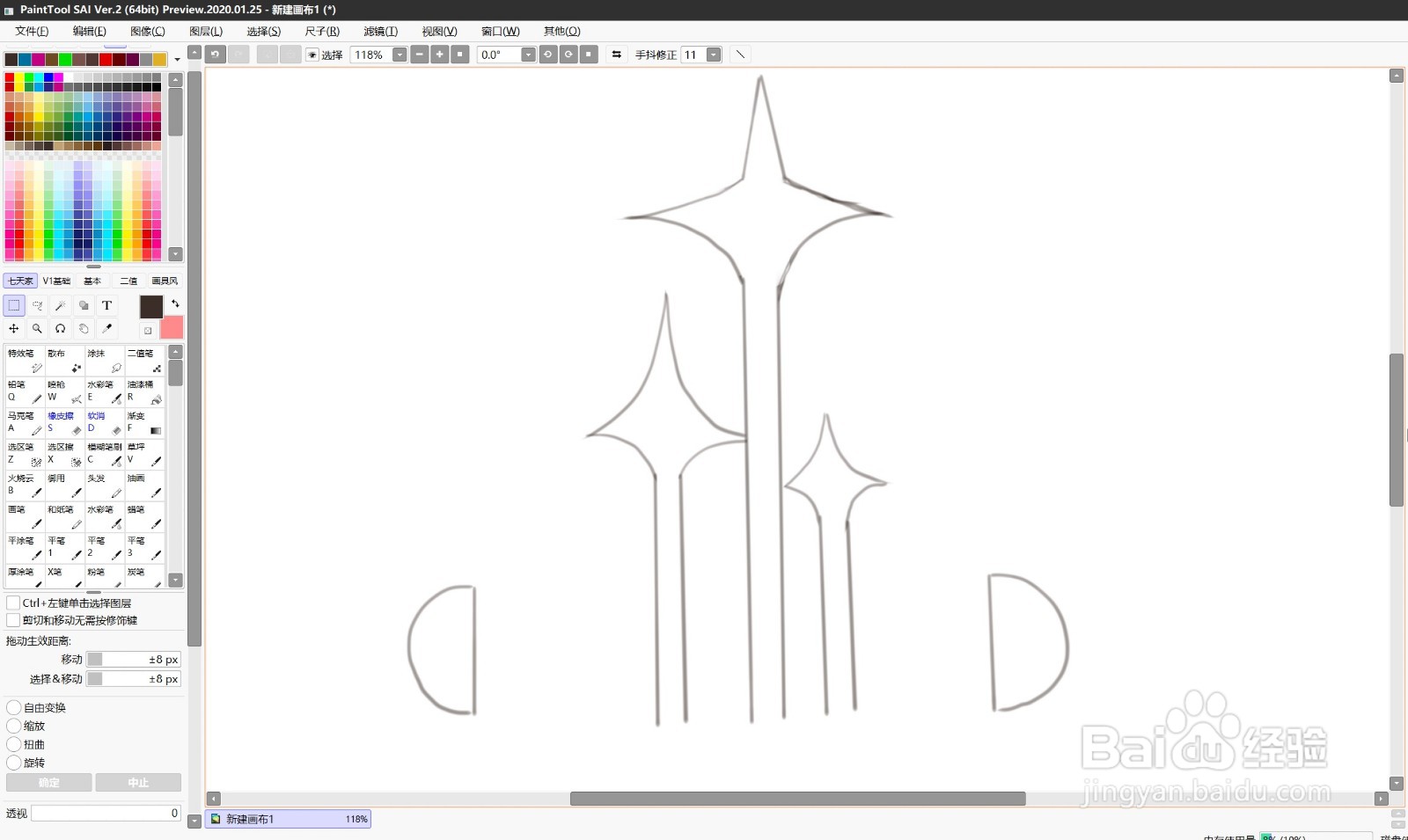Select the 铅笔 (Pencil) tool
This screenshot has width=1408, height=840.
[24, 391]
